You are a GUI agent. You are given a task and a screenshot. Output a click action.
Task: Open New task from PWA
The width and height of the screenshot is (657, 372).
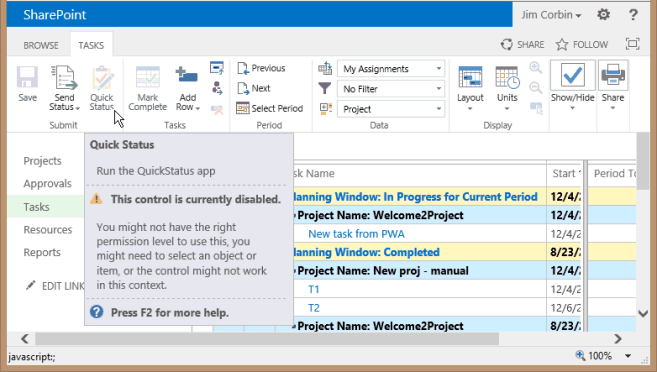356,234
